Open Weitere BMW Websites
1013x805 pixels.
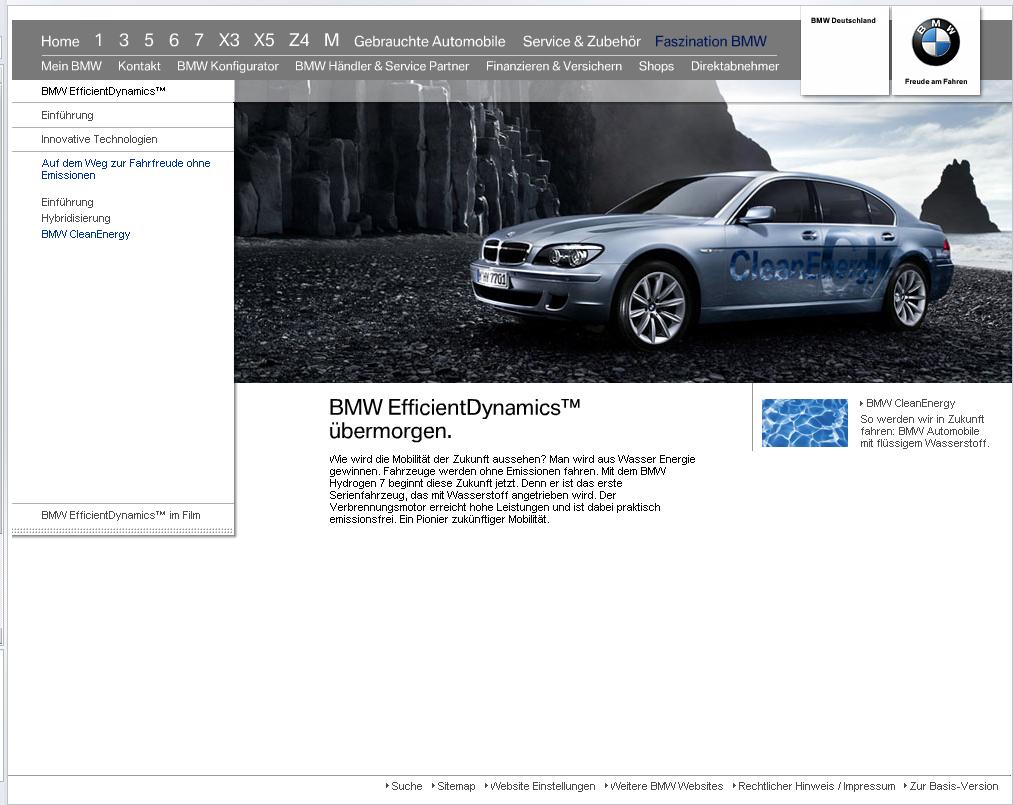click(x=666, y=786)
